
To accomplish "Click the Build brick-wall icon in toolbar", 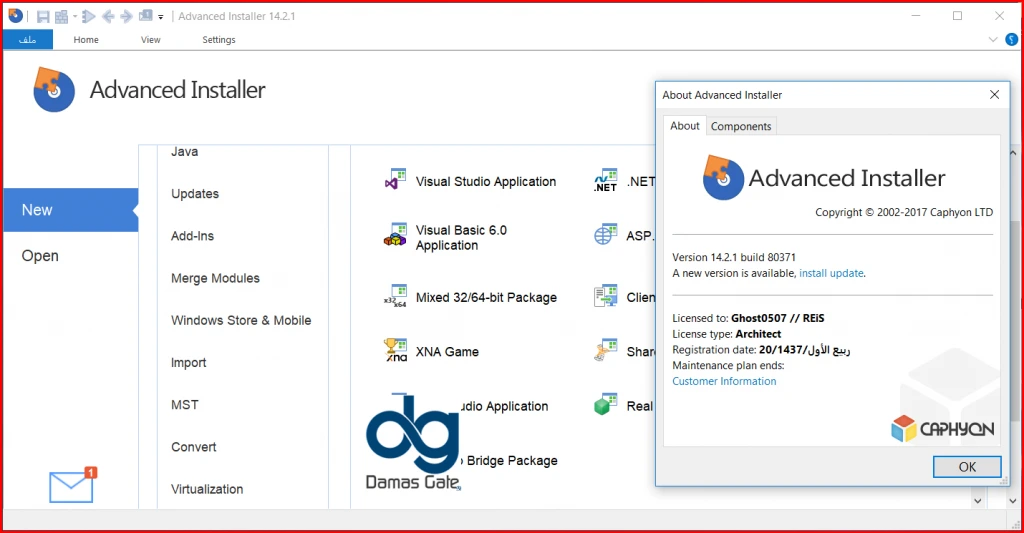I will (61, 16).
